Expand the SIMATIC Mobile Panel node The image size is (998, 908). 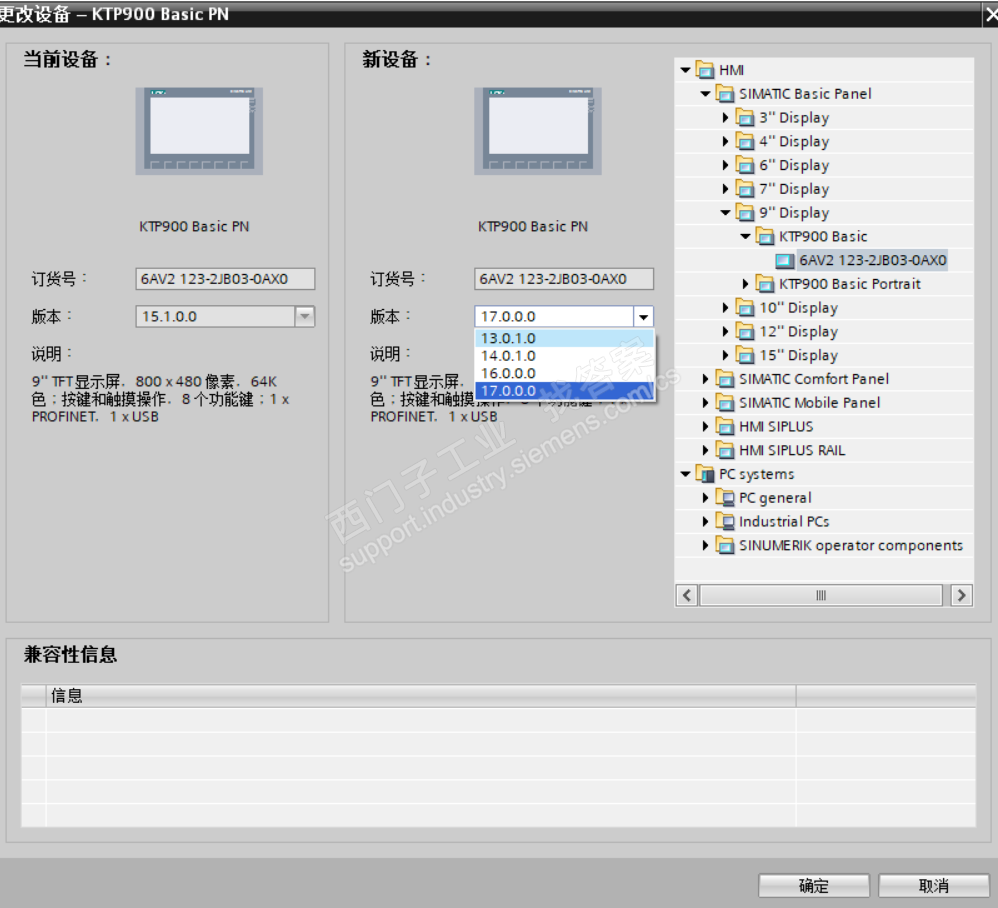pos(705,403)
